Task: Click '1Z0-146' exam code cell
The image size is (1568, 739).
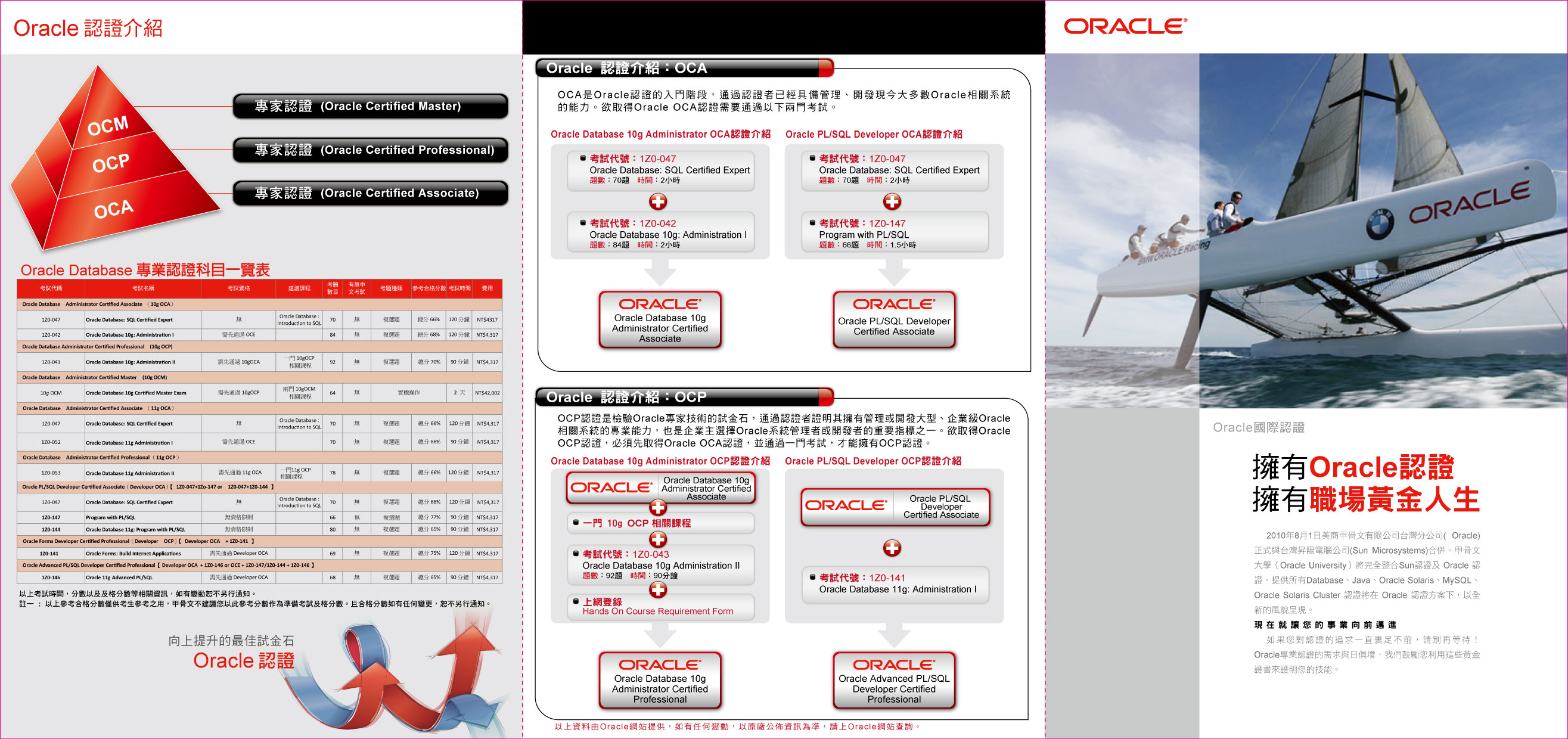Action: coord(51,577)
